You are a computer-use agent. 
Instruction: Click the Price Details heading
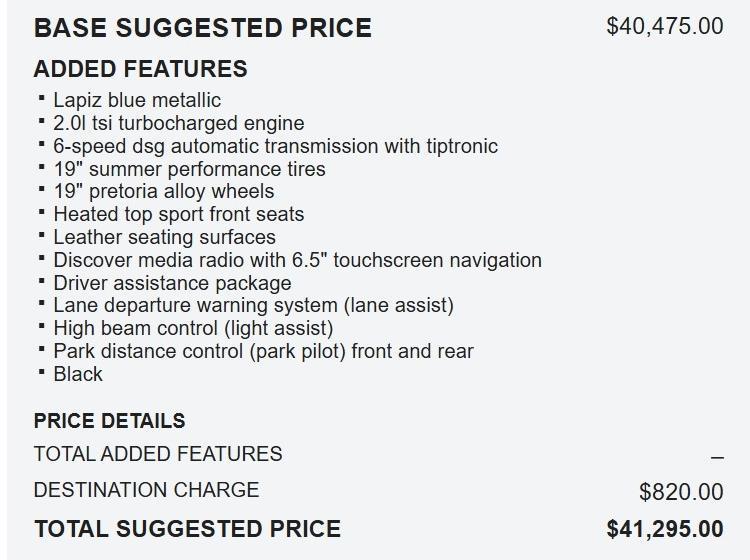[x=109, y=421]
